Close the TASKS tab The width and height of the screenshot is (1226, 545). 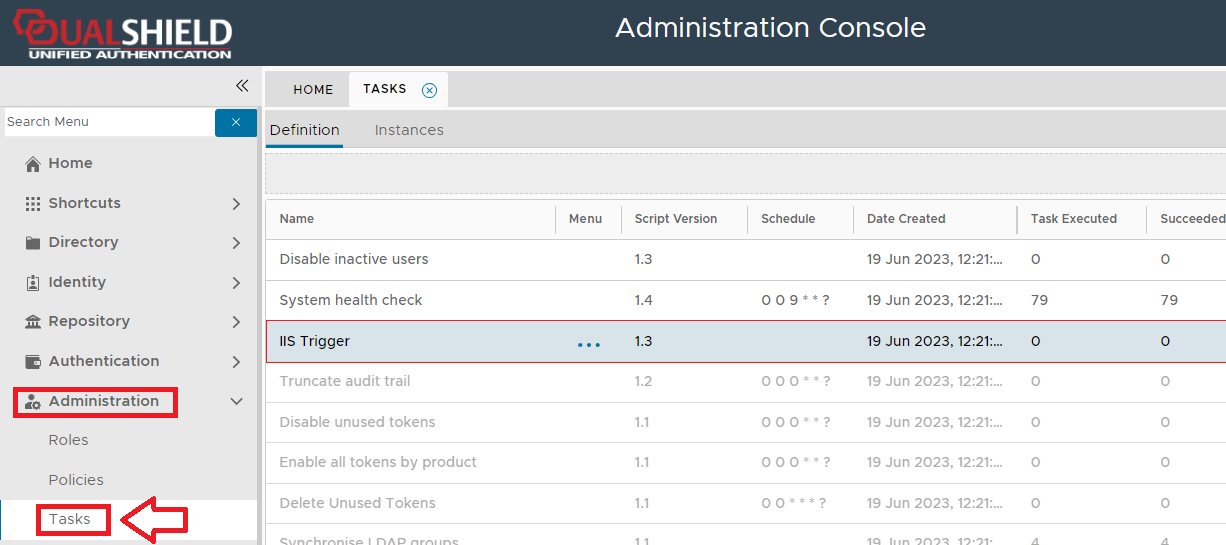pyautogui.click(x=429, y=90)
